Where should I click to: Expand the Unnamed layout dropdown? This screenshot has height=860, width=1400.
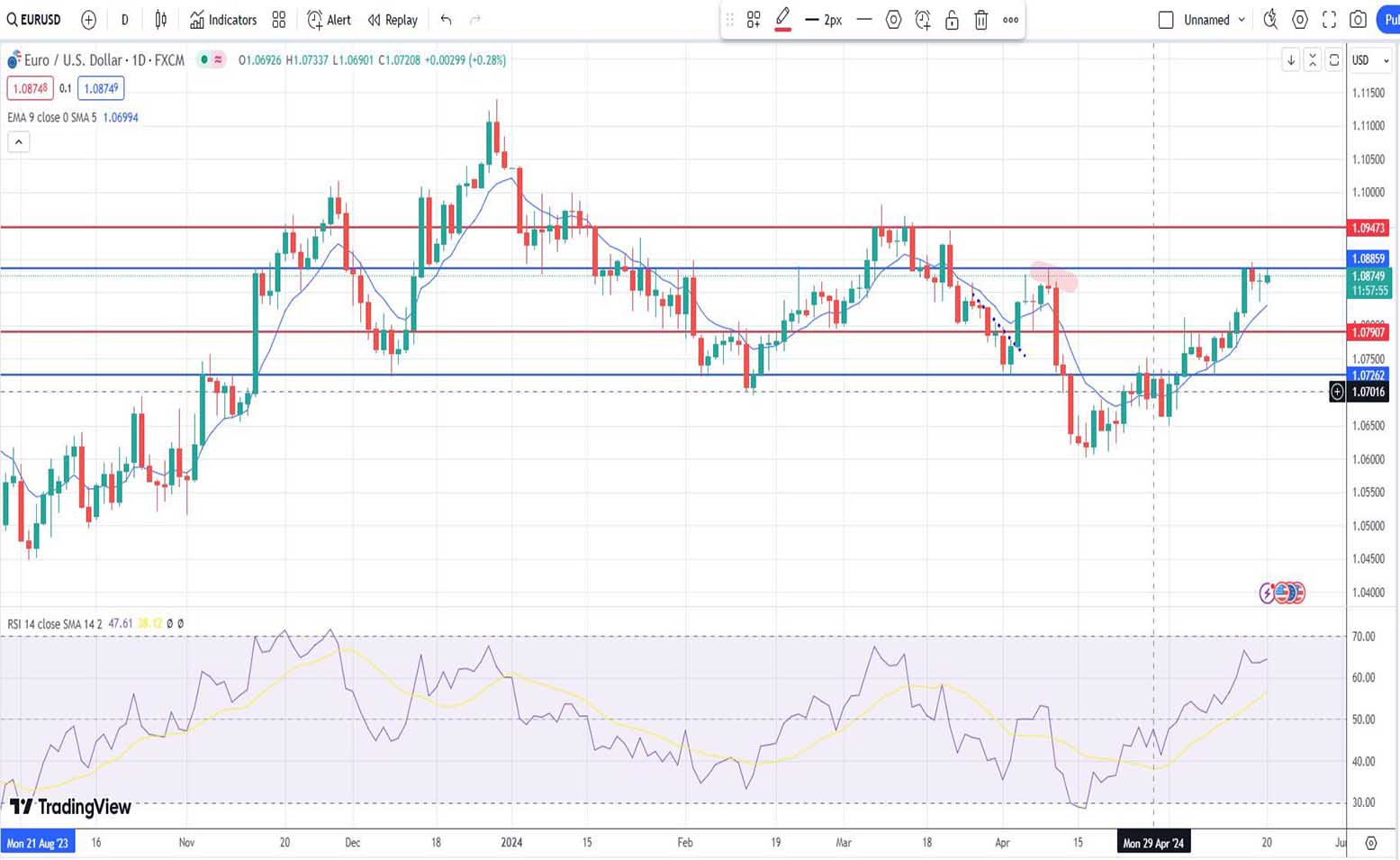click(1242, 20)
